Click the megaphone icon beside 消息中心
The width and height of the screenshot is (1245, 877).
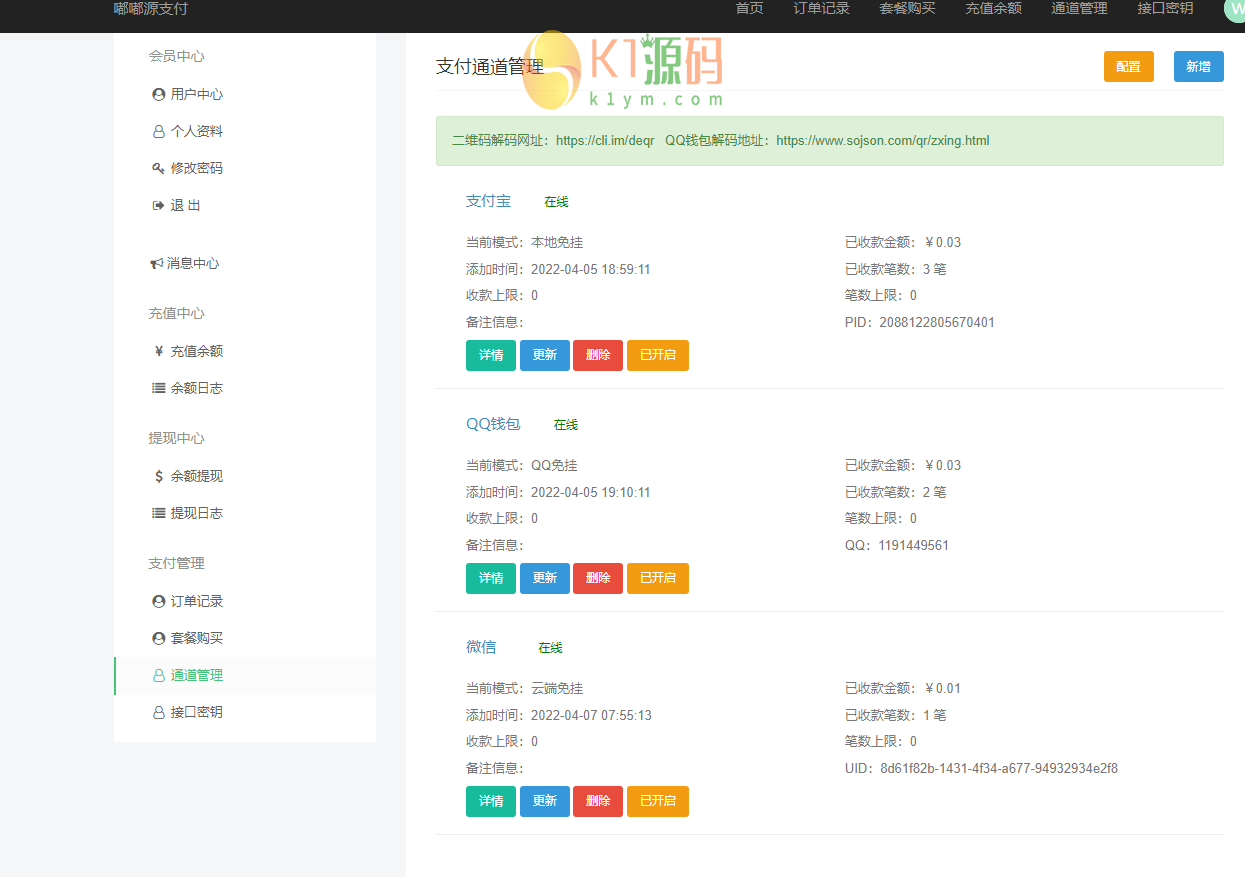click(157, 263)
